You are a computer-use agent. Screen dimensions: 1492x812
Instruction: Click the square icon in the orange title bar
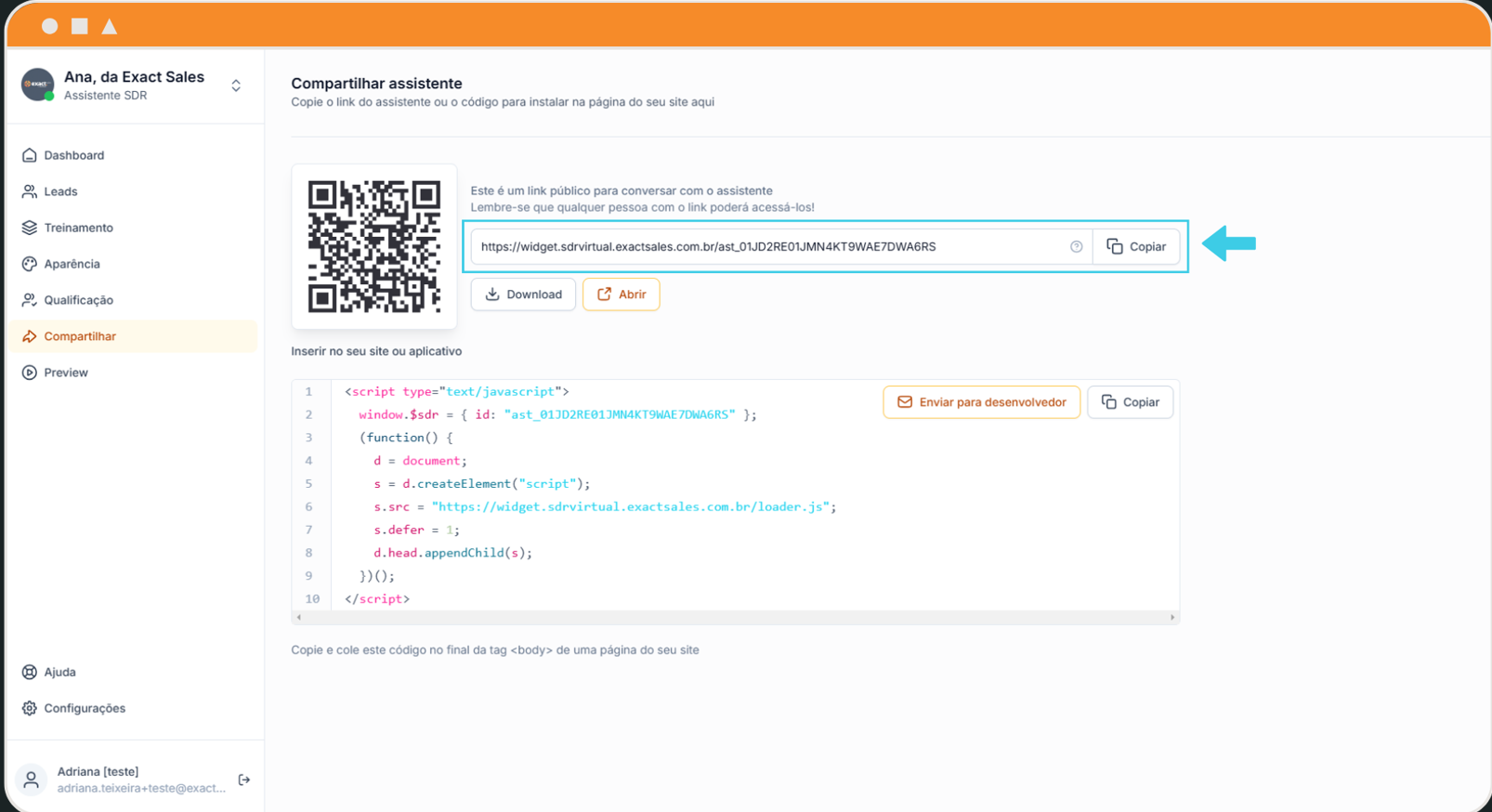coord(80,26)
